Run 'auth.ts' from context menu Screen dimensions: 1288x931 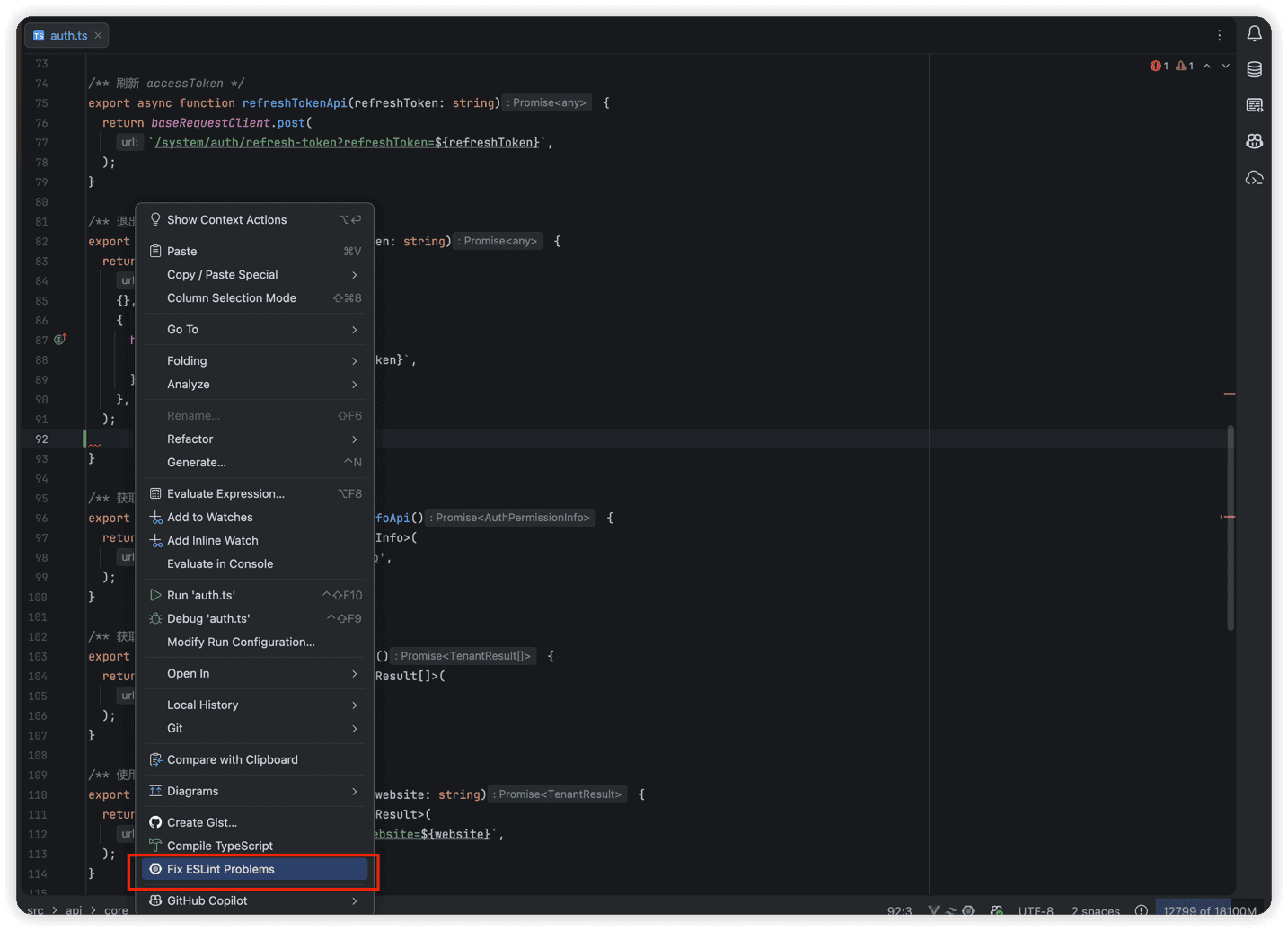[255, 595]
